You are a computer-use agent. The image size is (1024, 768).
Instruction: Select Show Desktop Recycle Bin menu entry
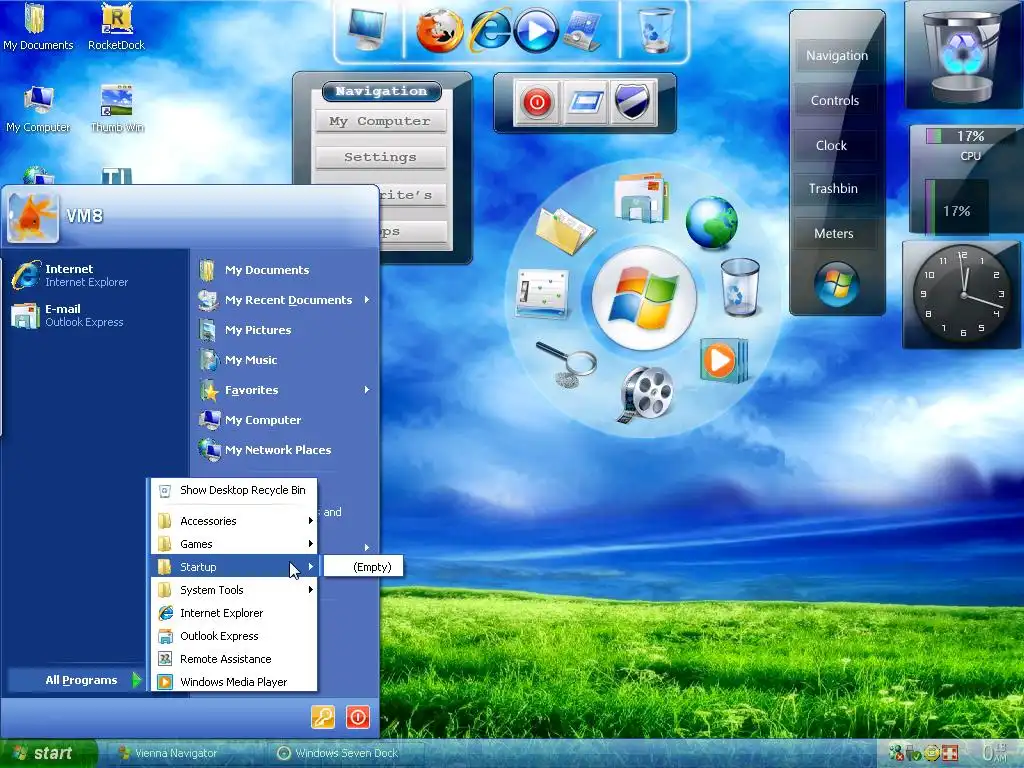tap(234, 490)
